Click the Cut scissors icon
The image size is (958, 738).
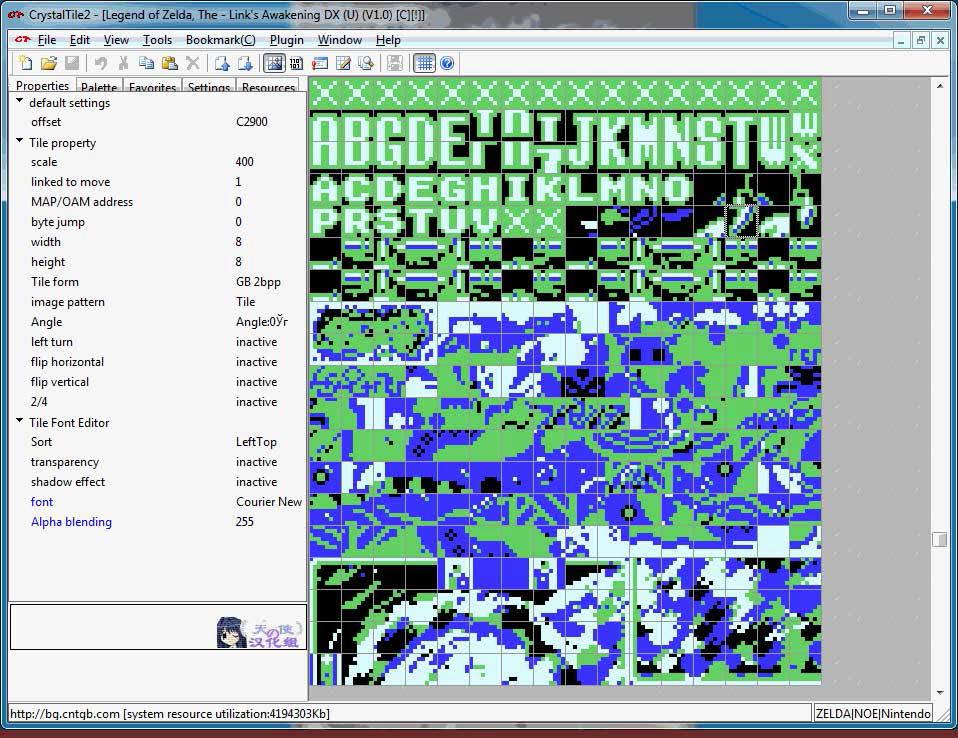click(123, 63)
